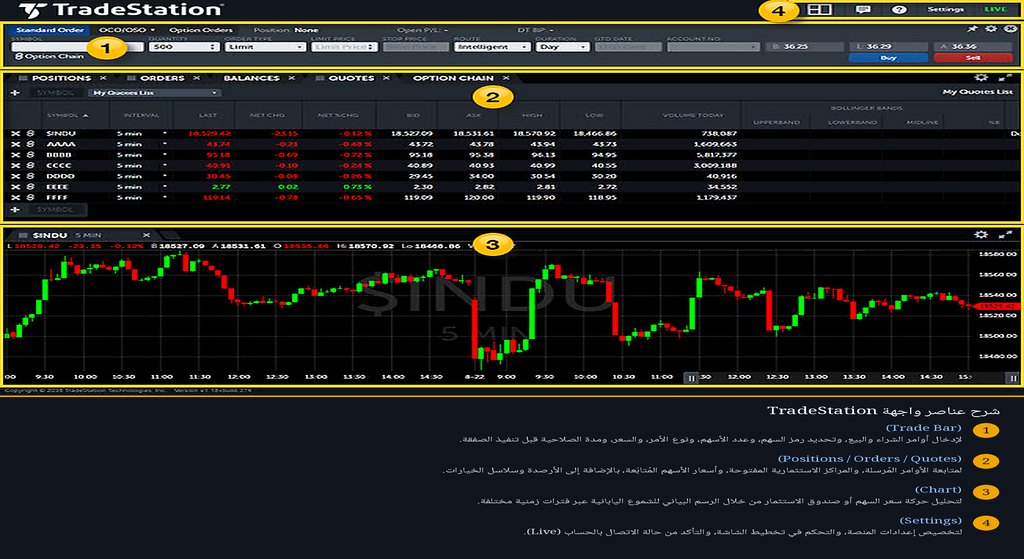Remove AAAA row from quotes list
The image size is (1024, 559).
click(16, 144)
